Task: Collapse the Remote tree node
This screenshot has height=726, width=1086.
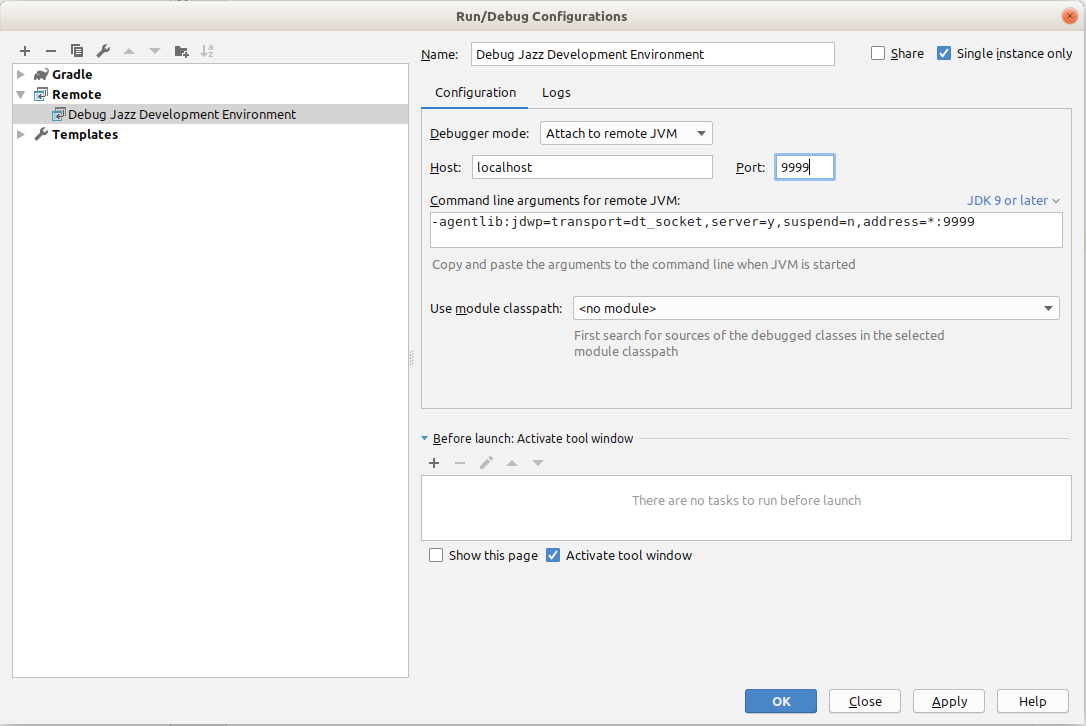Action: click(x=21, y=94)
